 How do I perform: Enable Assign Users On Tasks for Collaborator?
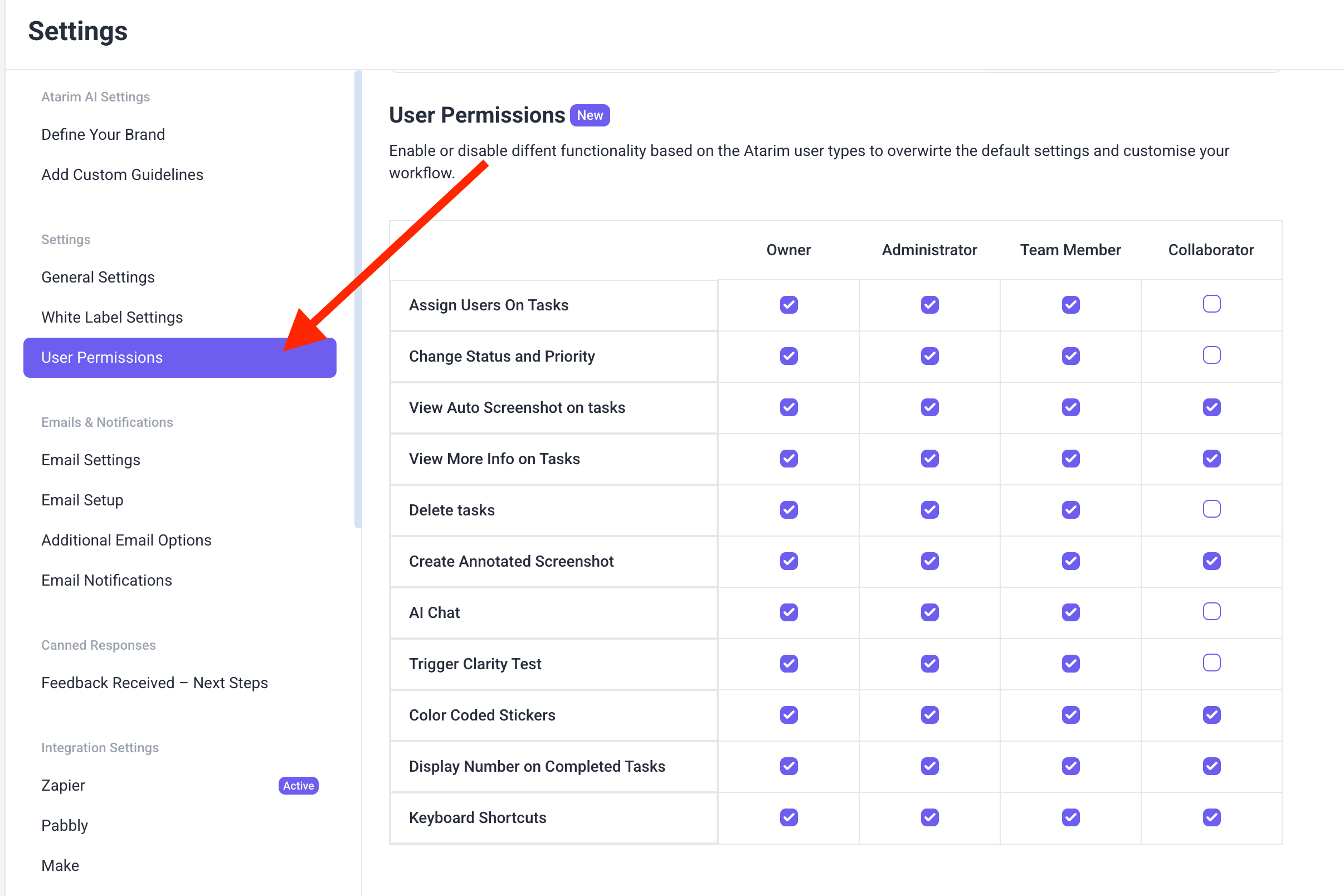[x=1211, y=304]
